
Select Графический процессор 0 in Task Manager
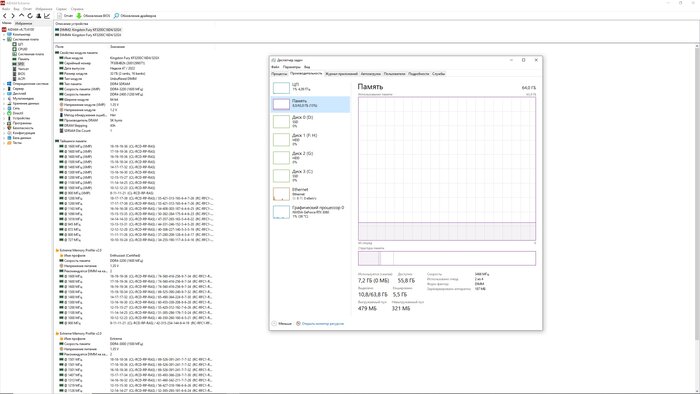pyautogui.click(x=311, y=212)
